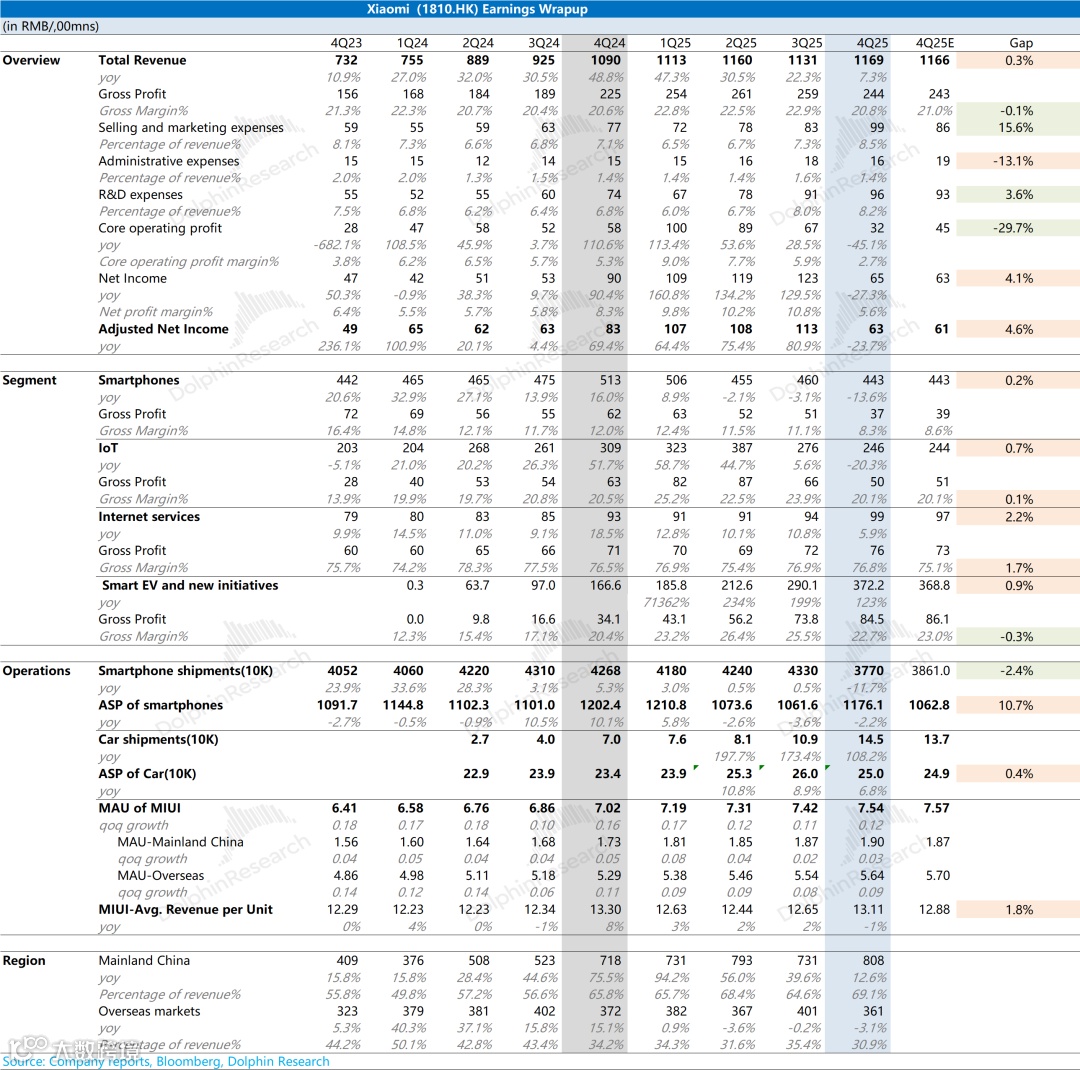Click the Mainland China 4Q25 value 808

(873, 960)
